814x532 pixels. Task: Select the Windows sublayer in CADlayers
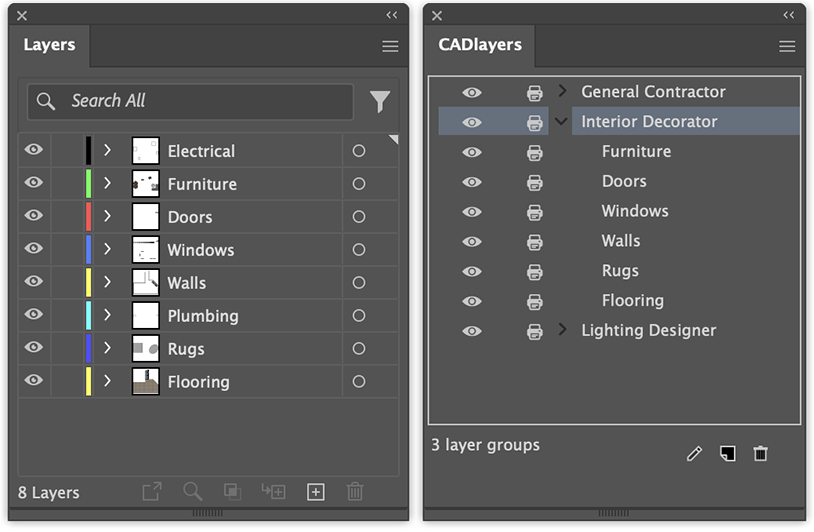pyautogui.click(x=634, y=211)
